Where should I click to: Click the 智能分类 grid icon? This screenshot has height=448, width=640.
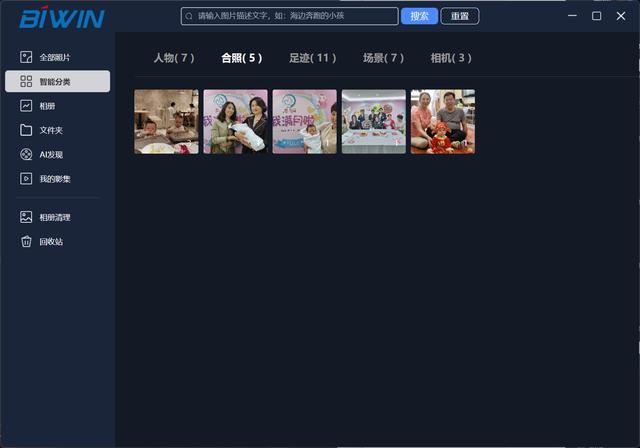click(26, 81)
